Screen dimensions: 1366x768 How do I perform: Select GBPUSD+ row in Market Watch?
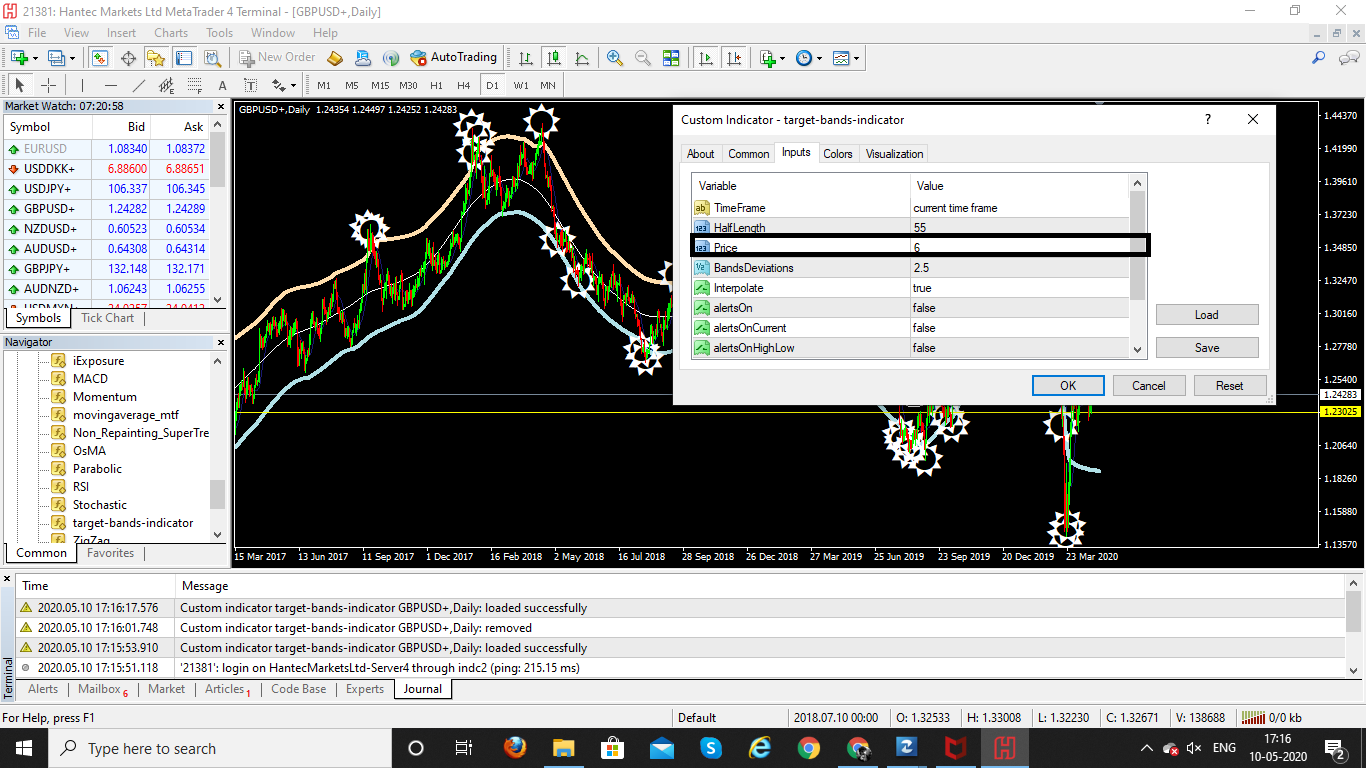(x=108, y=209)
